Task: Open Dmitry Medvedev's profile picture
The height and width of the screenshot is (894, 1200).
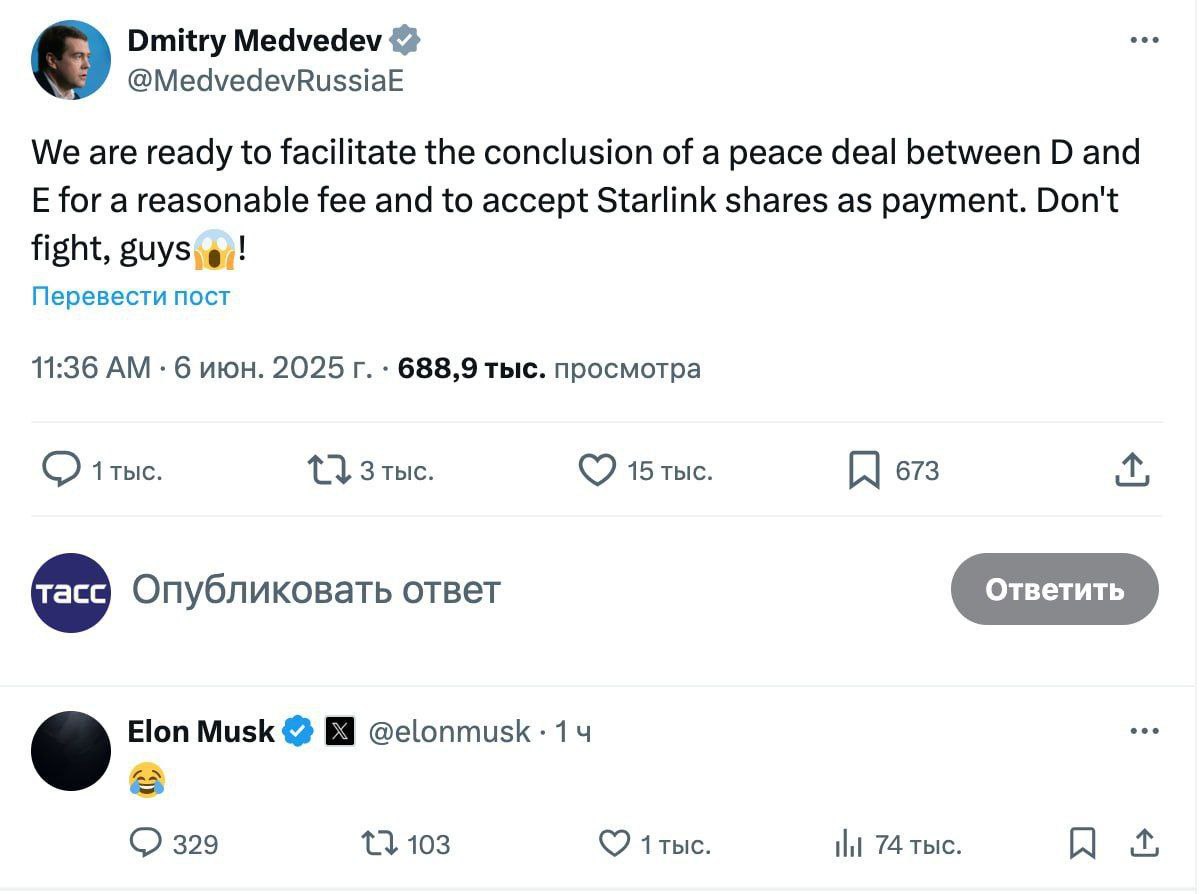Action: point(71,60)
